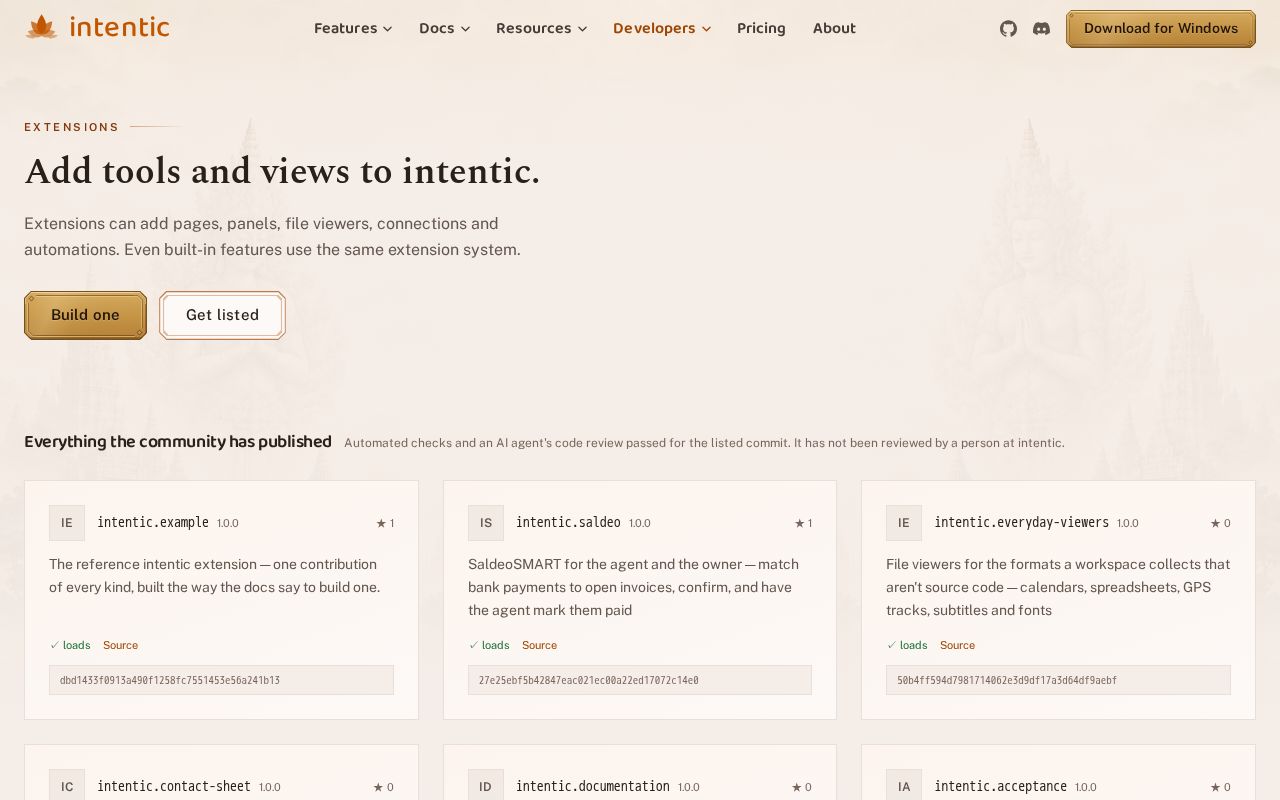
Task: Star count on intentic.everyday-viewers card
Action: (1220, 523)
